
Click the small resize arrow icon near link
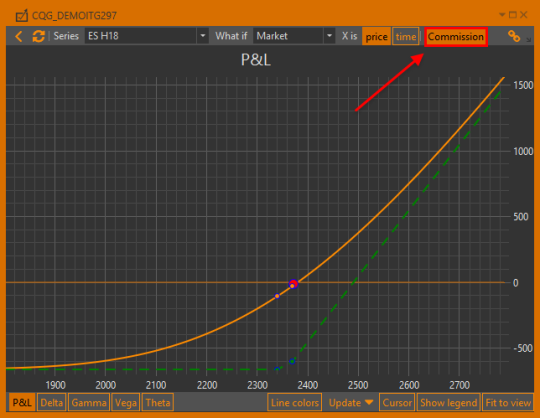pos(529,40)
